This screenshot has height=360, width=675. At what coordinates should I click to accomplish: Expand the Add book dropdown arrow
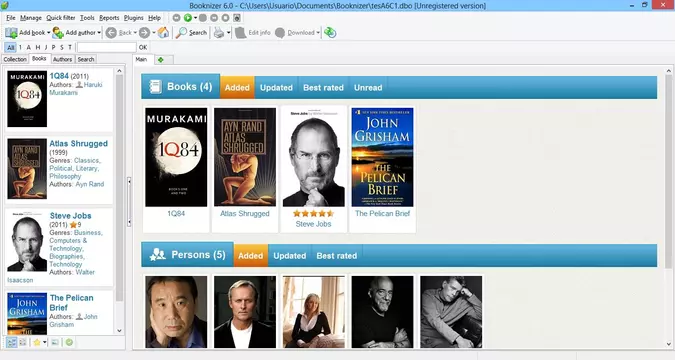49,33
